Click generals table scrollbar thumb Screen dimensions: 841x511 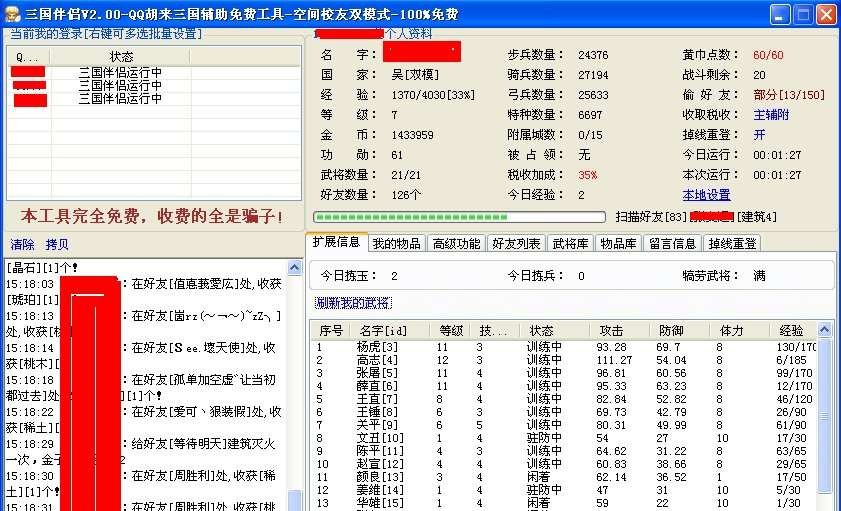coord(824,414)
